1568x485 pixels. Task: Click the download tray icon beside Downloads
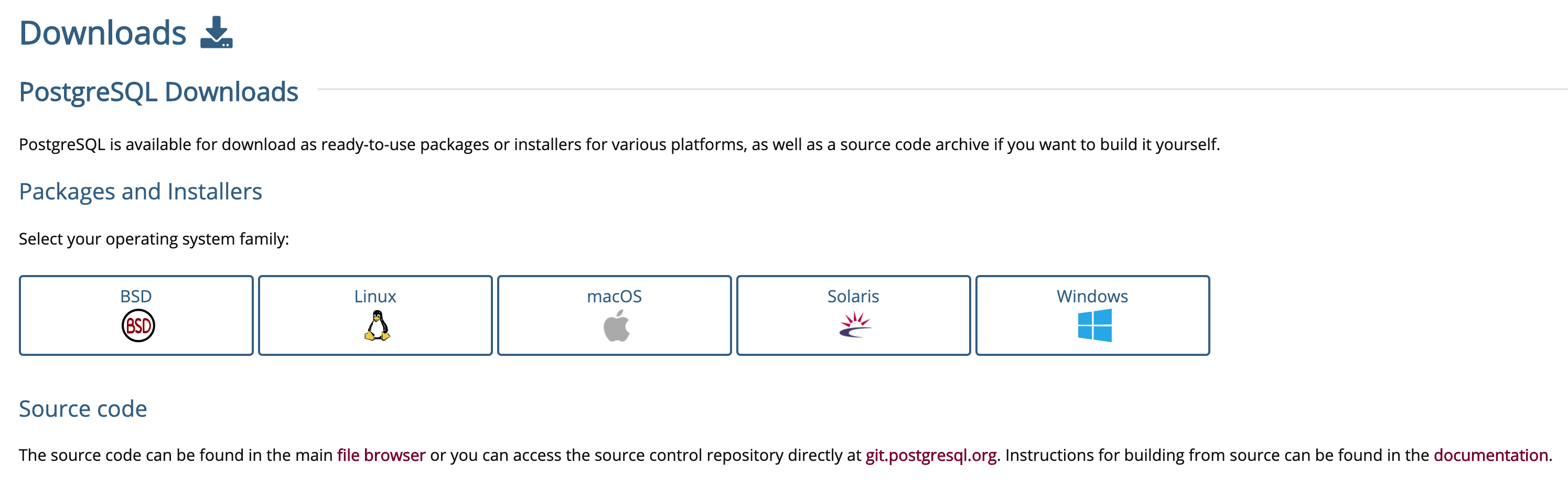(x=216, y=33)
